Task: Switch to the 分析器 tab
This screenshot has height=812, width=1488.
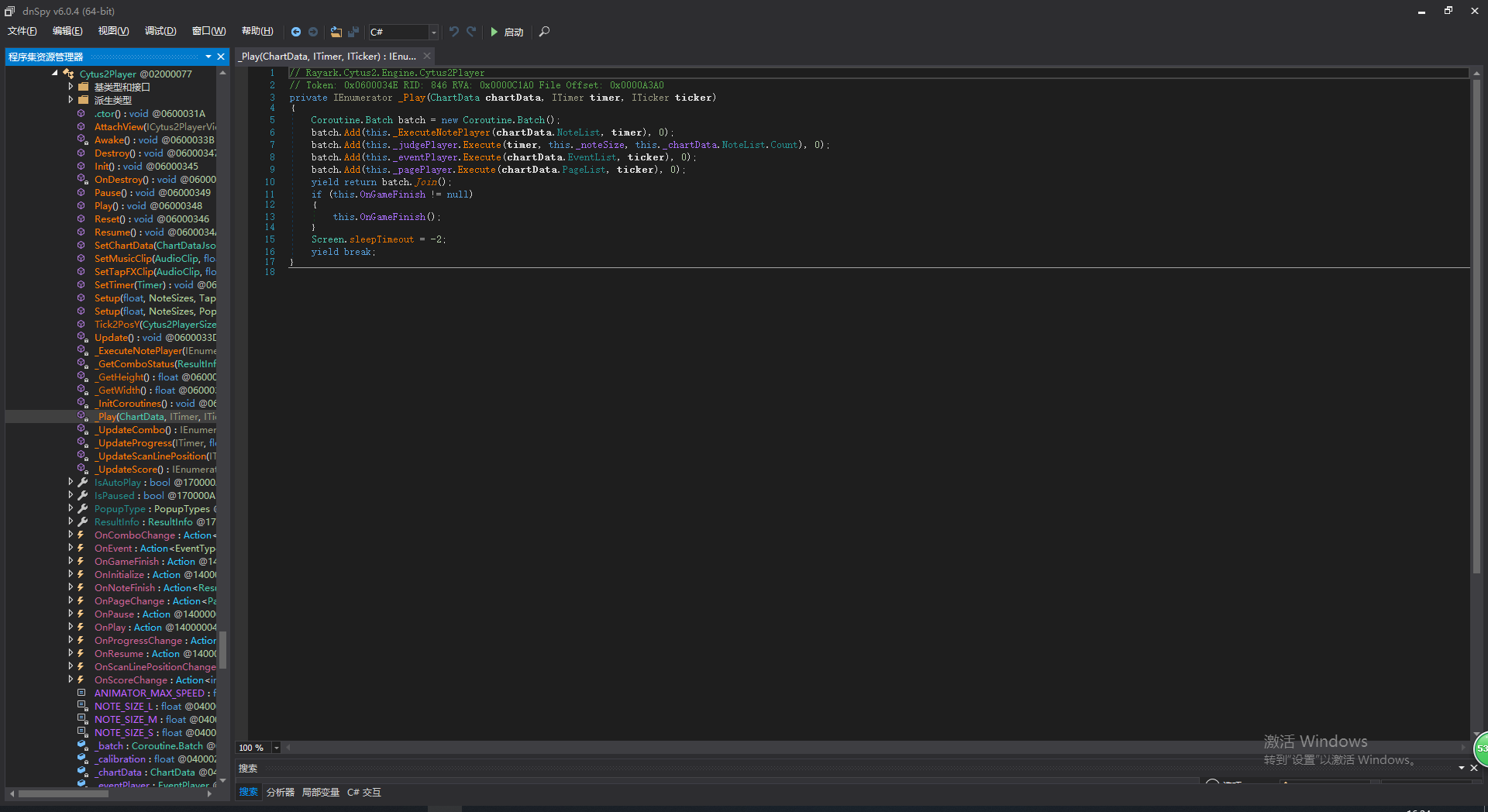Action: pos(280,792)
